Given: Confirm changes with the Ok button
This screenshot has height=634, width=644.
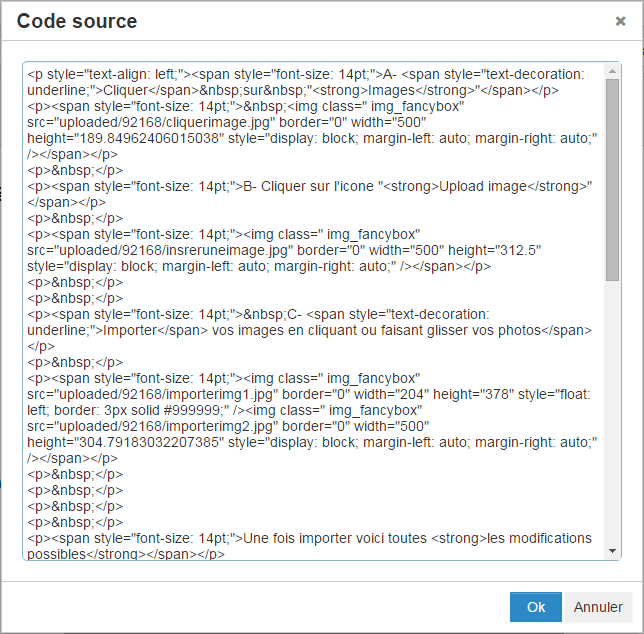Looking at the screenshot, I should [x=536, y=607].
